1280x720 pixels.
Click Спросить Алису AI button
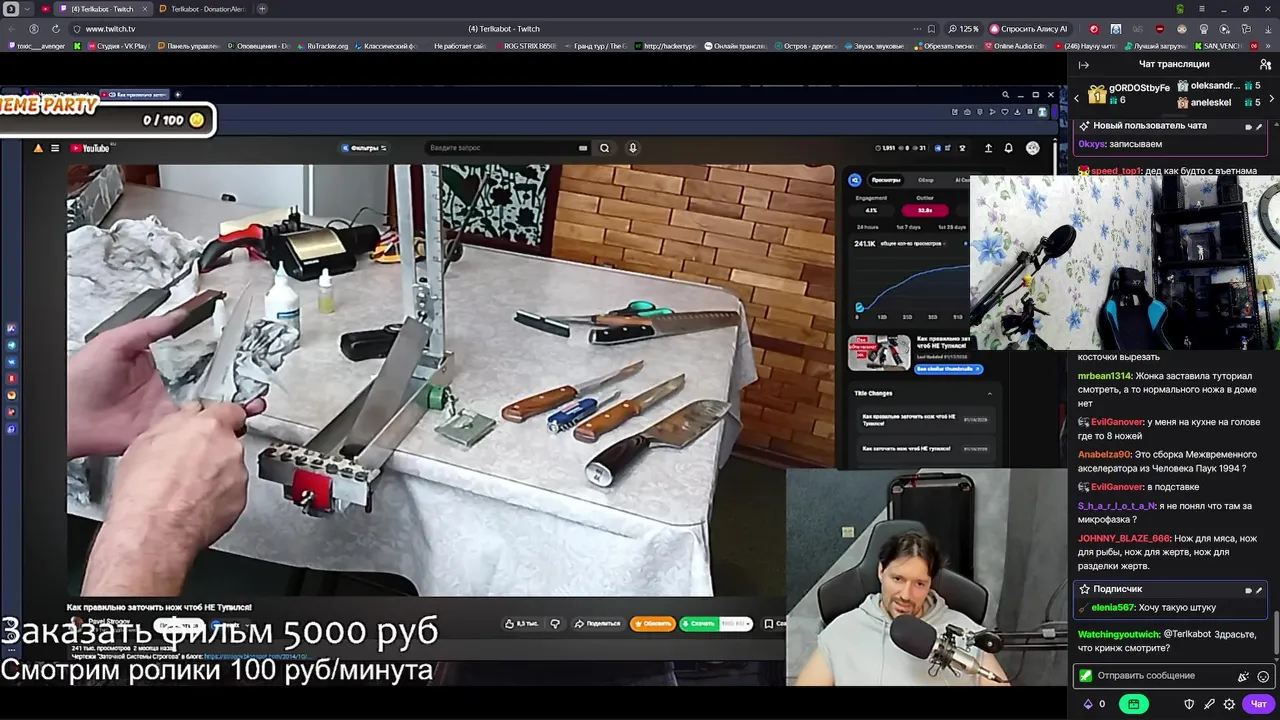pos(1029,29)
